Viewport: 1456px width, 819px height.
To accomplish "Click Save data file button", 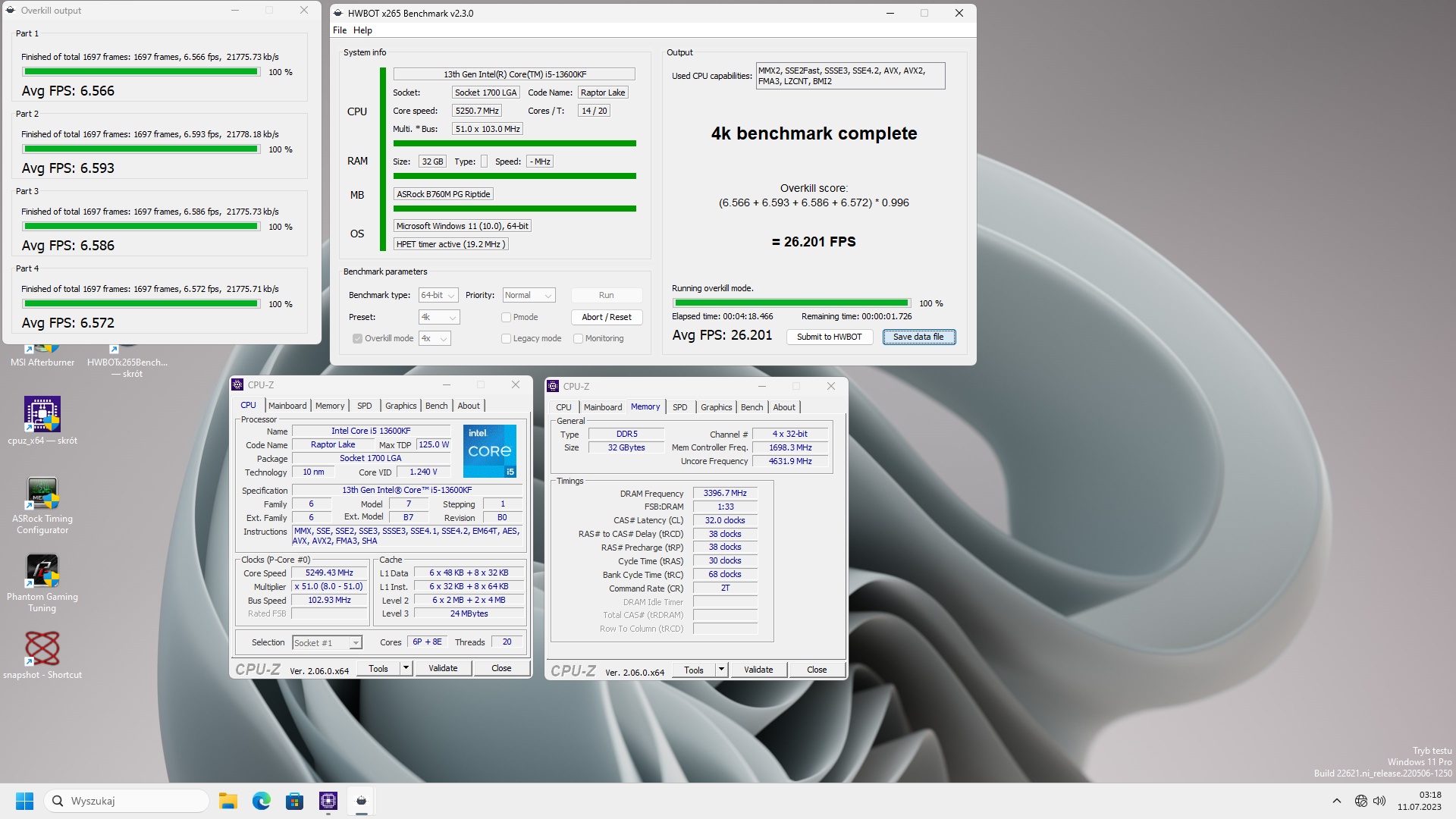I will click(x=918, y=337).
